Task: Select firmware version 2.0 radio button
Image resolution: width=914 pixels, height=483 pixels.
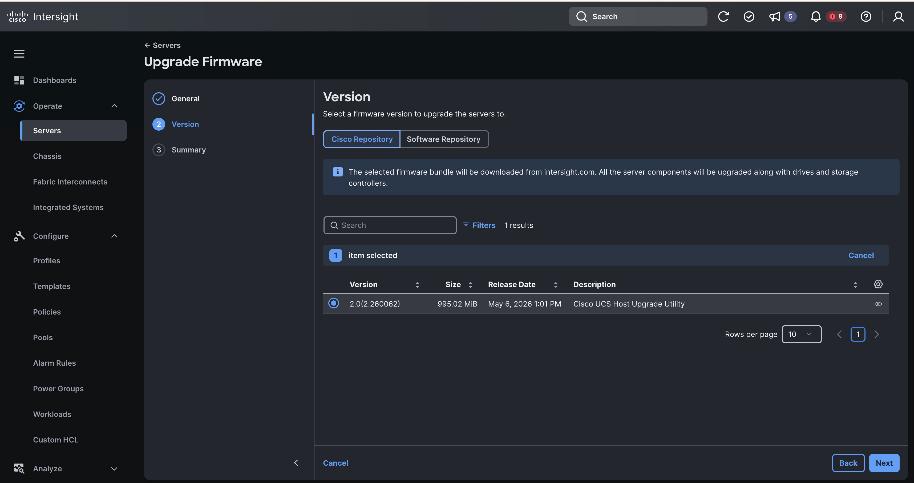Action: pos(333,304)
